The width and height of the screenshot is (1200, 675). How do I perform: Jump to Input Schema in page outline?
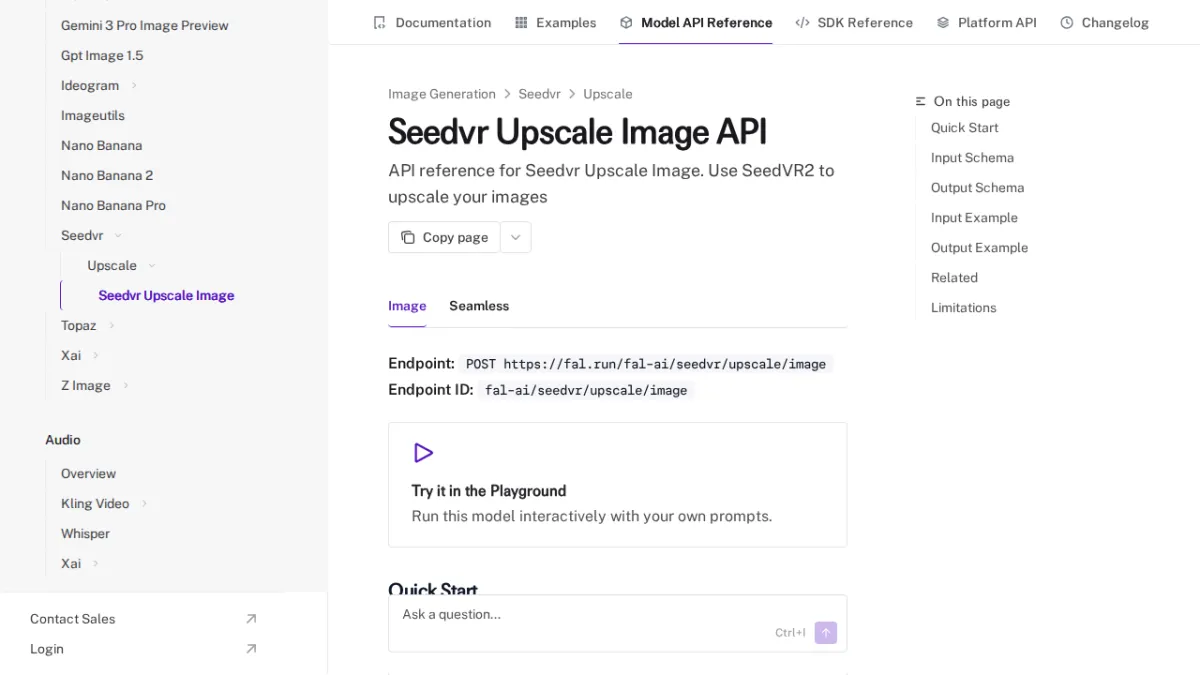972,158
